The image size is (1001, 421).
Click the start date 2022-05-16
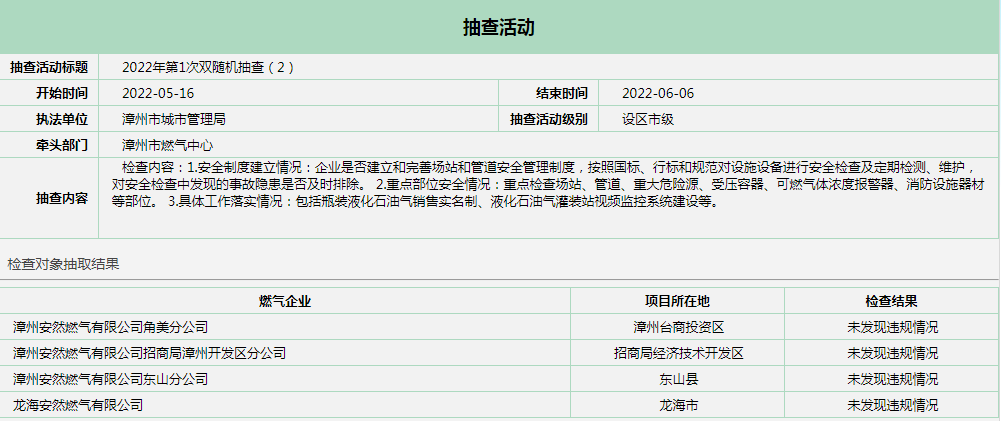158,93
